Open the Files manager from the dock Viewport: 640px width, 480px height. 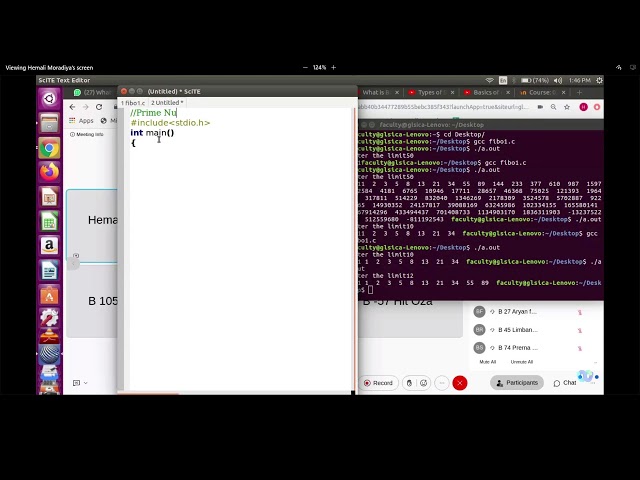(49, 124)
